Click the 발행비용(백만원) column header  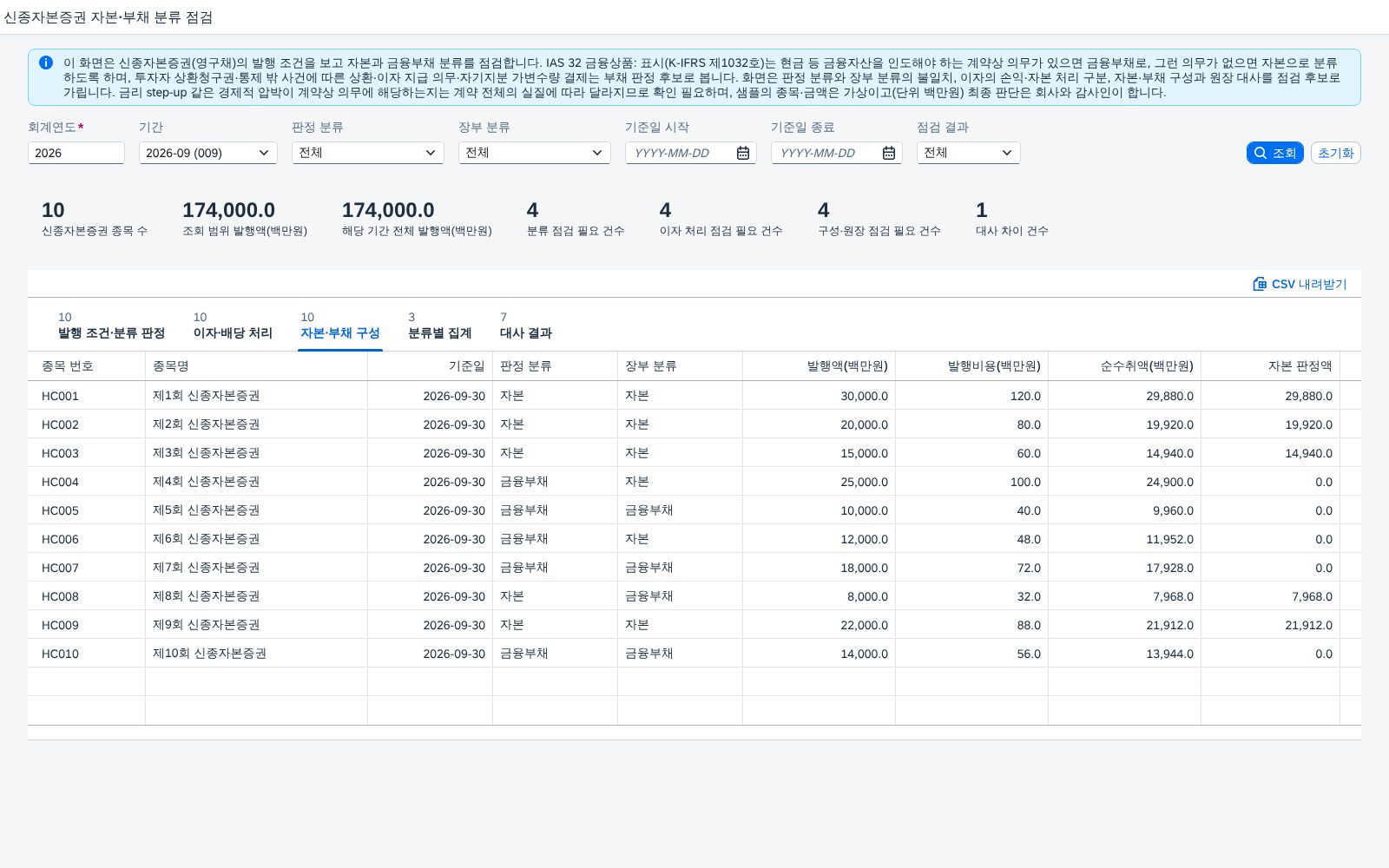tap(972, 366)
